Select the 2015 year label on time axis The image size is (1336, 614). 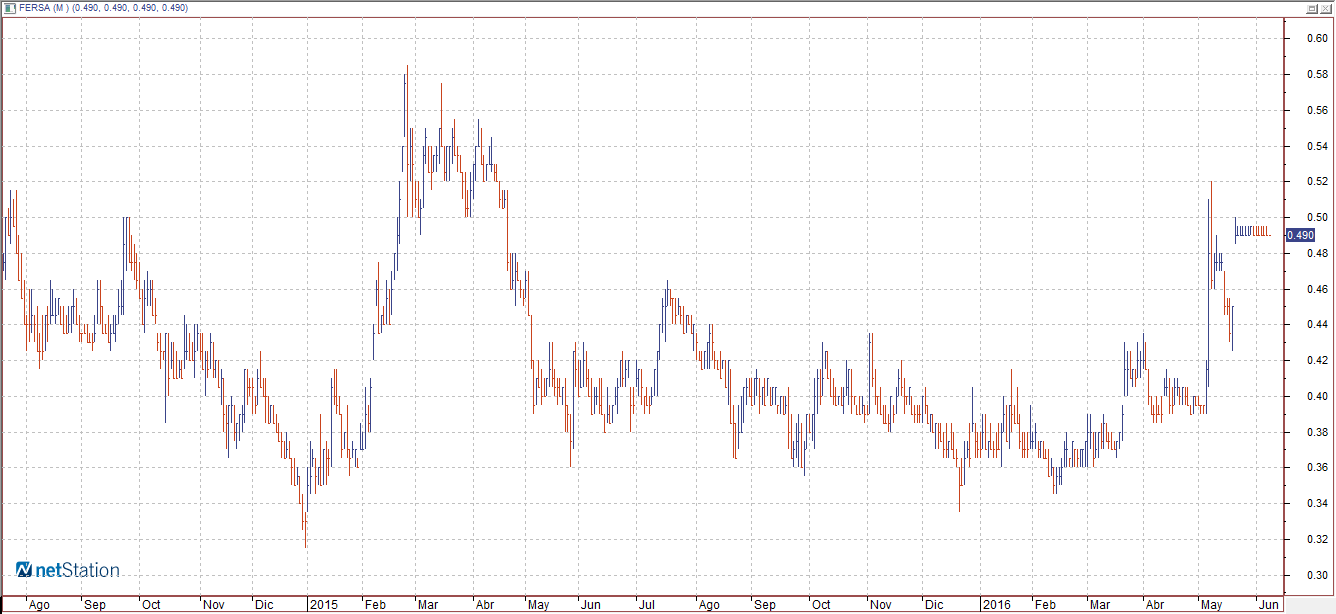(x=324, y=605)
